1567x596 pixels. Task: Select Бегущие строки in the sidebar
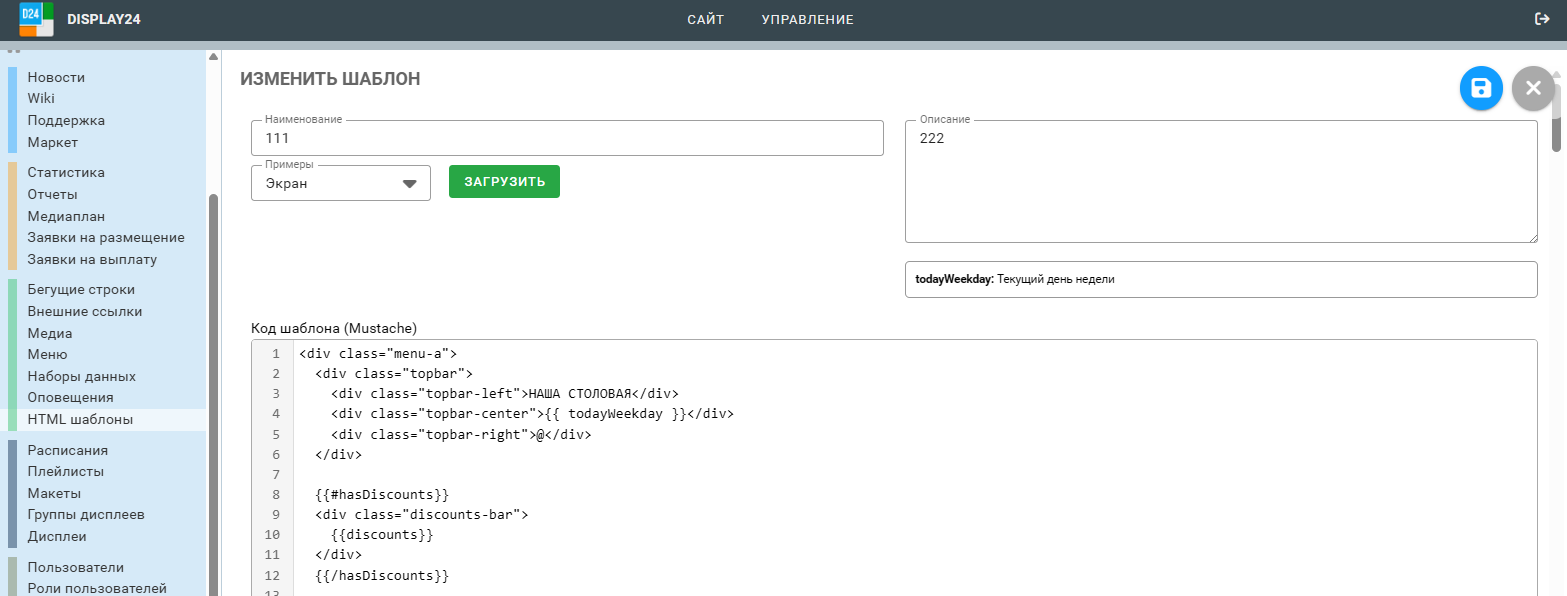81,289
